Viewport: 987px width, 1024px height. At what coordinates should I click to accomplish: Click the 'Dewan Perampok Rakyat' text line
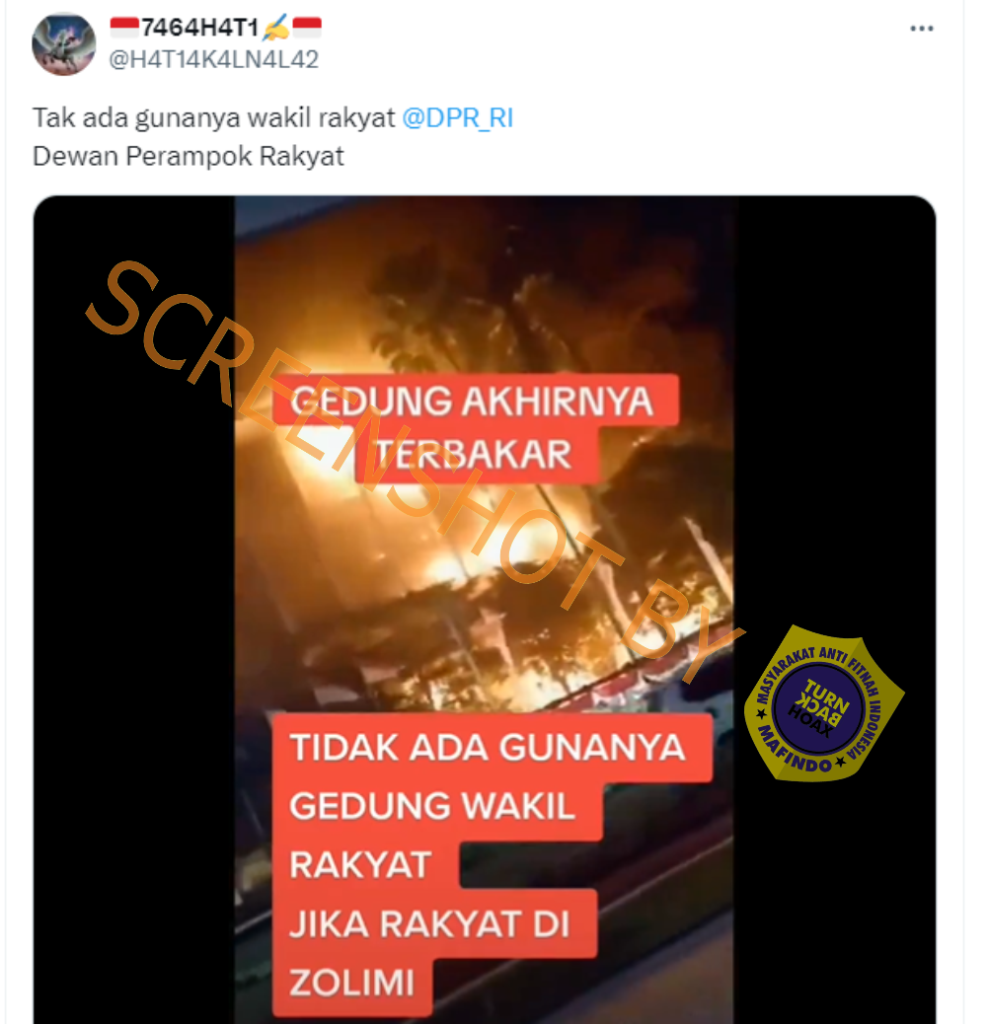point(188,157)
